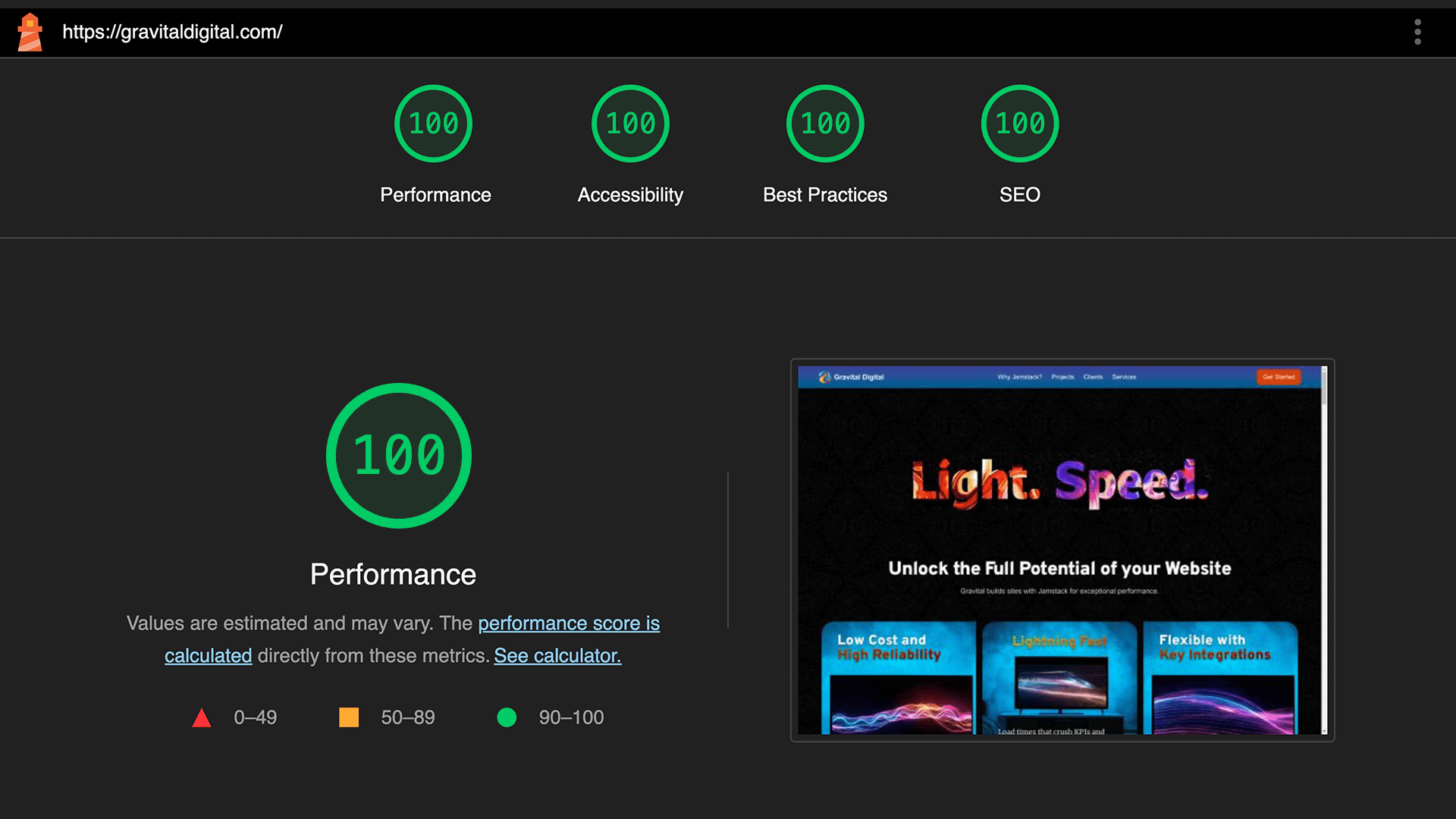Click the gravitaldigital.com URL field
1456x819 pixels.
coord(173,32)
